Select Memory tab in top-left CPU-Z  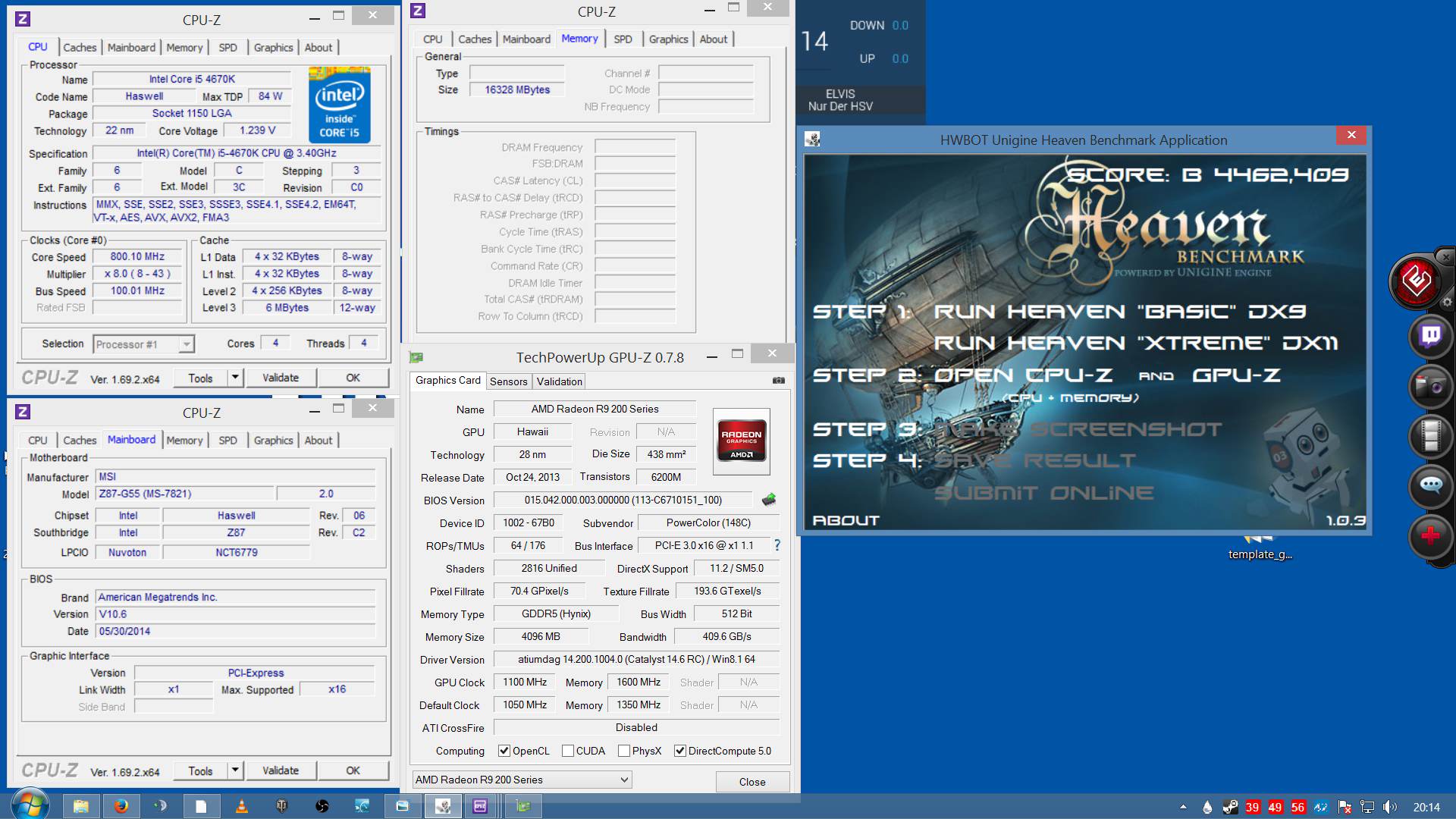coord(184,47)
